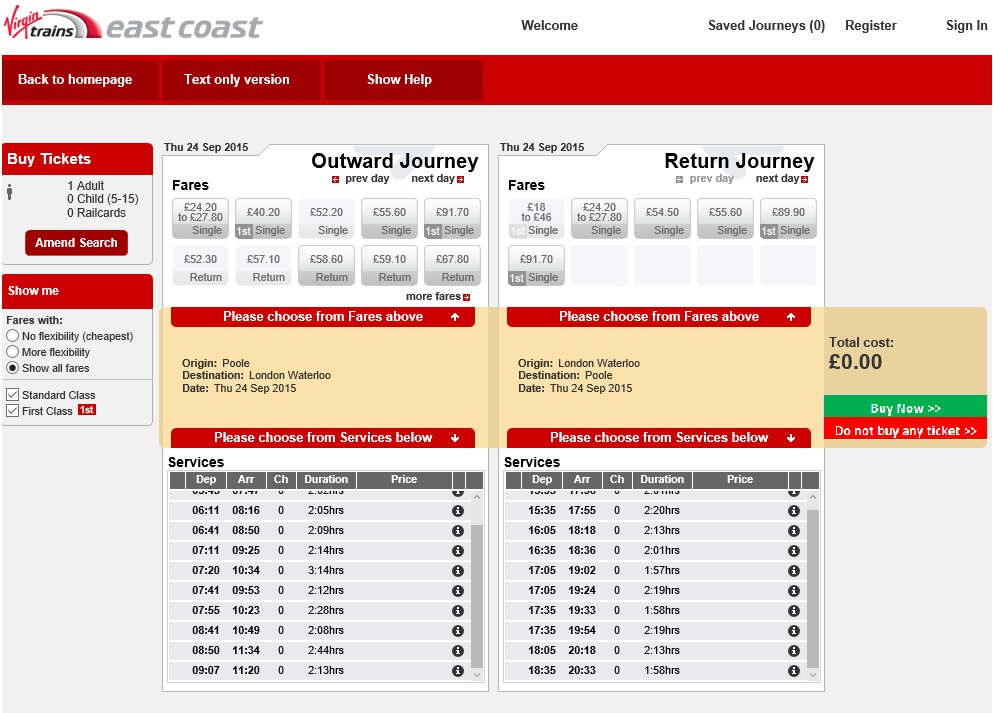Select outward £67.80 Return fare
The image size is (993, 713).
tap(452, 265)
